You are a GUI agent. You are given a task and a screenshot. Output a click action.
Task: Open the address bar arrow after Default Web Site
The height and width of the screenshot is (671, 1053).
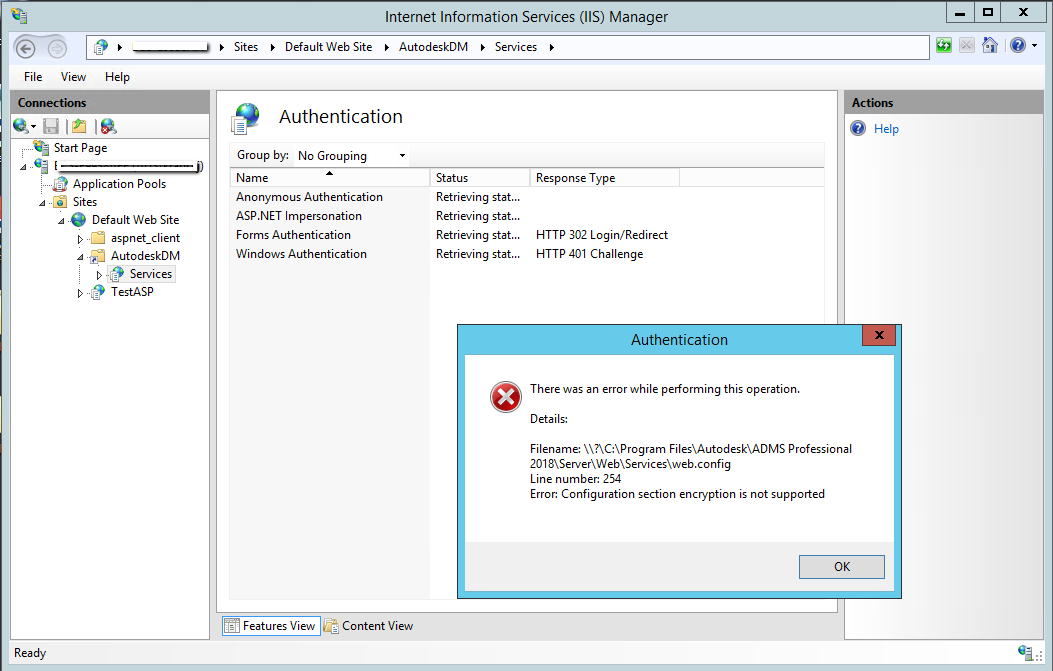pos(386,47)
